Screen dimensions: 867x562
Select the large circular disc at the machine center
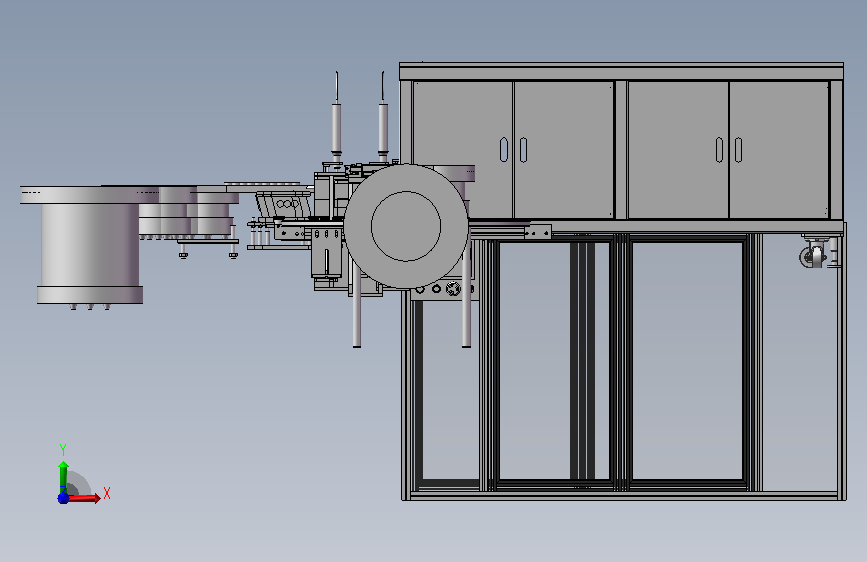pyautogui.click(x=406, y=226)
